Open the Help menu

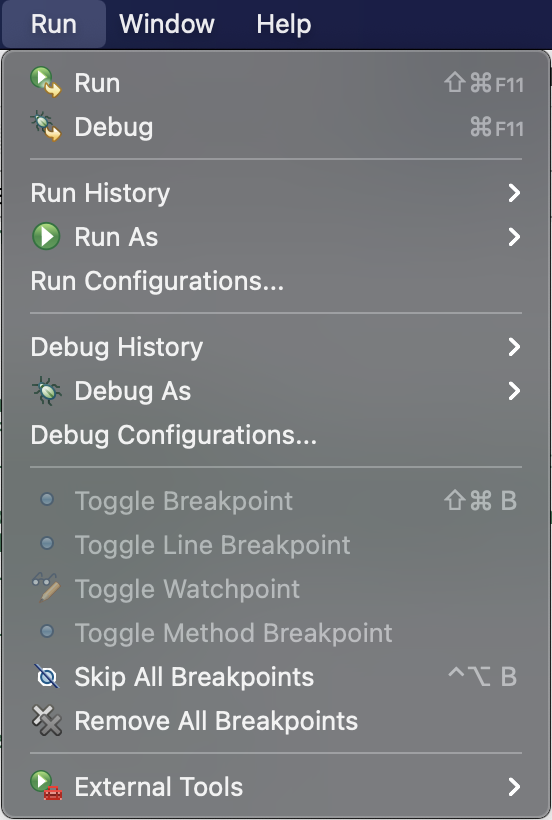284,24
